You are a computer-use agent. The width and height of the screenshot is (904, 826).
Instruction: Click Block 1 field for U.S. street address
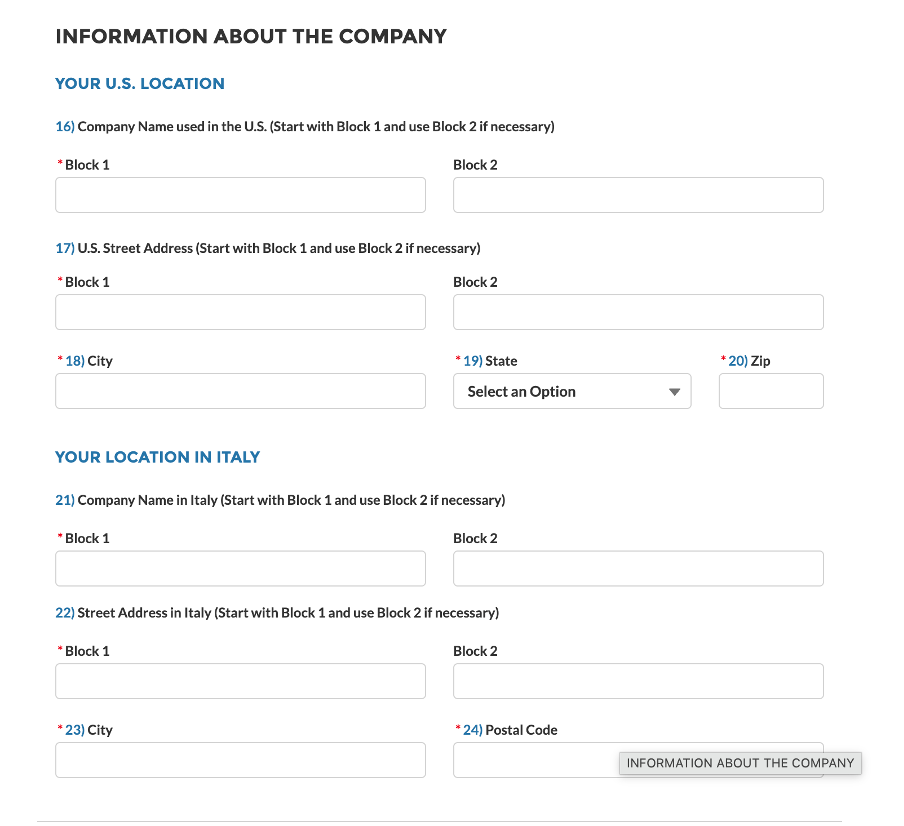(240, 312)
